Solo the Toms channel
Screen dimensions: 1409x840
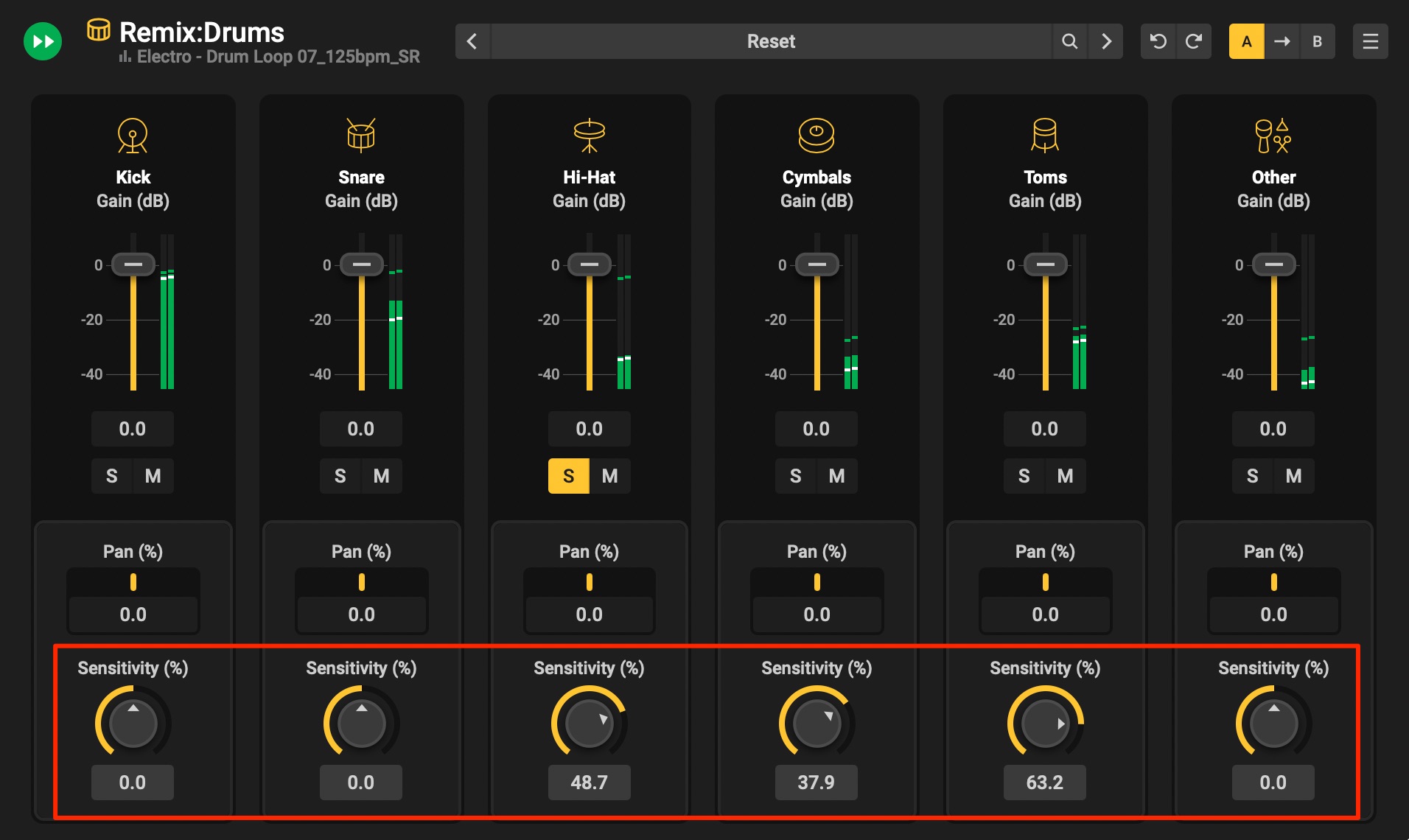(x=1024, y=476)
